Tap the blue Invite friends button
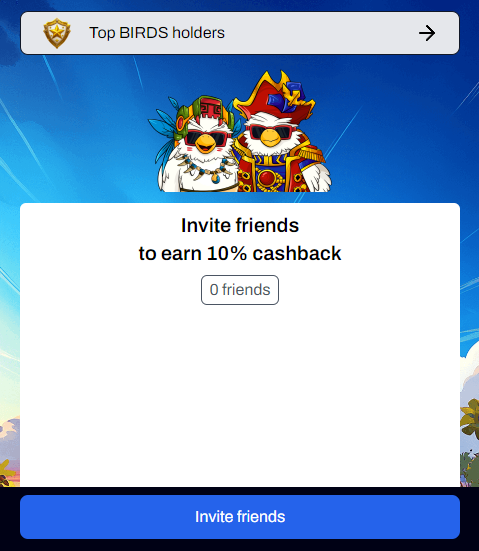 pyautogui.click(x=240, y=517)
